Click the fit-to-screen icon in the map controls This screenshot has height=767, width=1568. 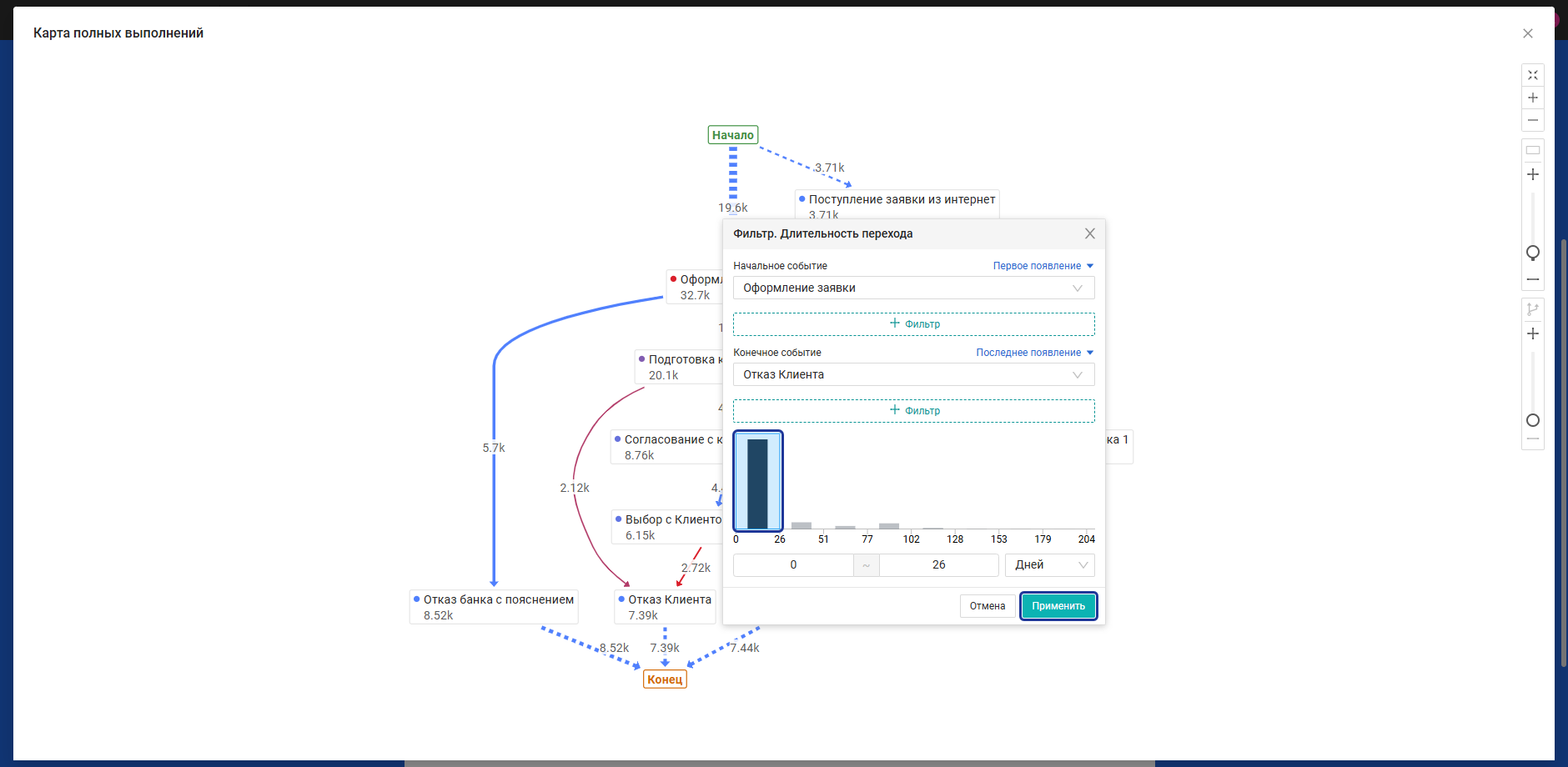[x=1533, y=75]
